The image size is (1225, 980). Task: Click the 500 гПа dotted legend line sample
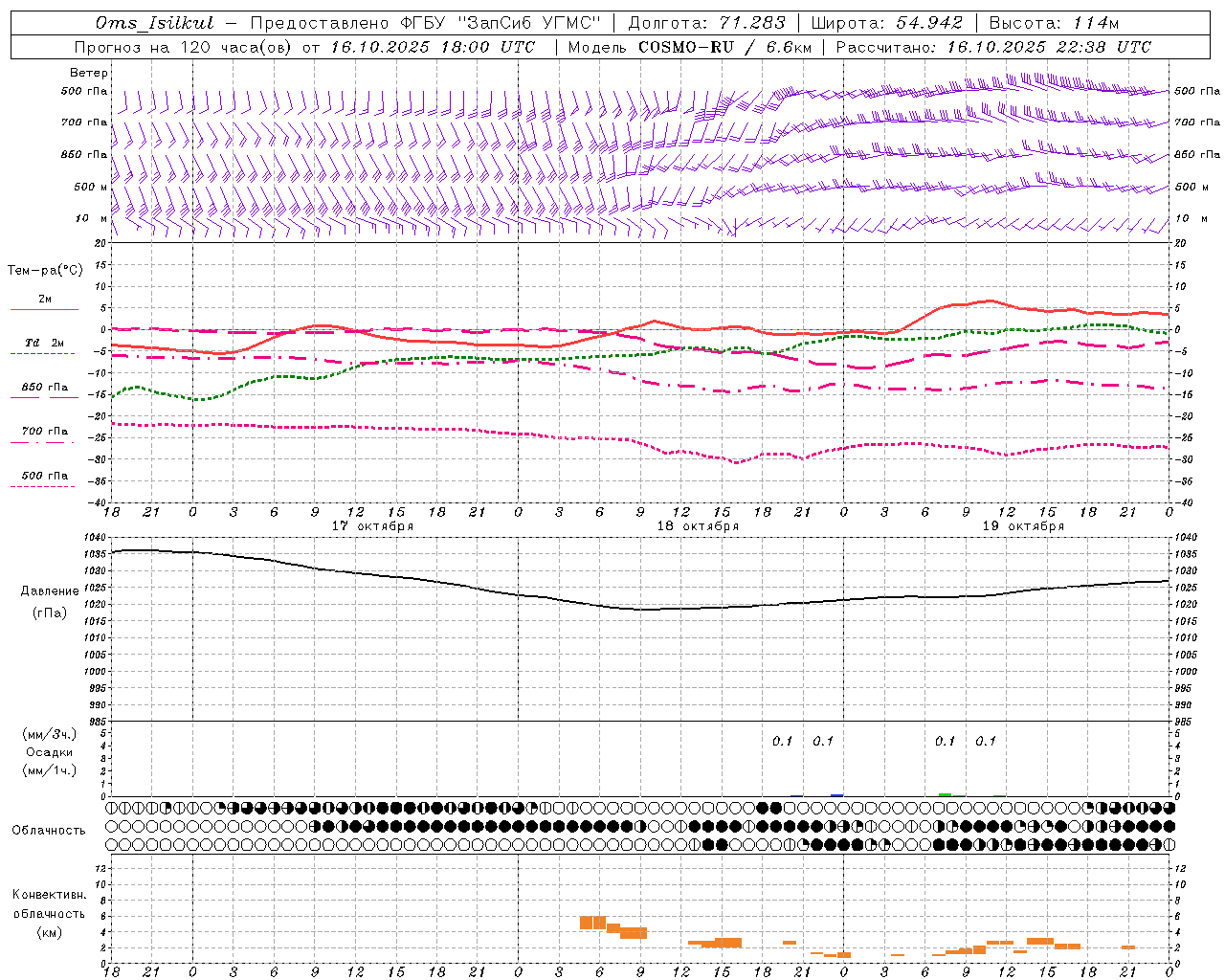(42, 486)
